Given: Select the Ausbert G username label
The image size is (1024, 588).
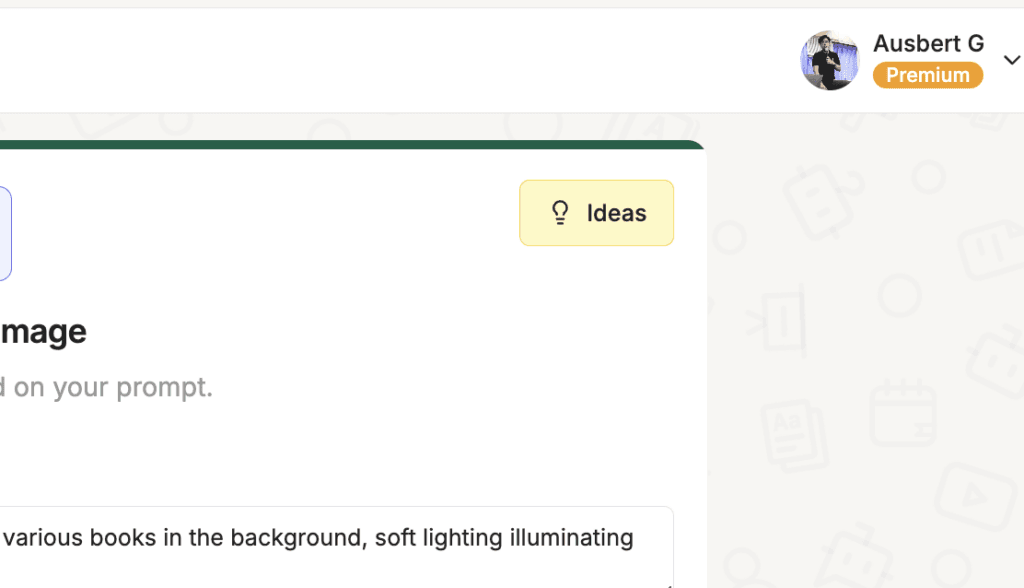Looking at the screenshot, I should 928,43.
